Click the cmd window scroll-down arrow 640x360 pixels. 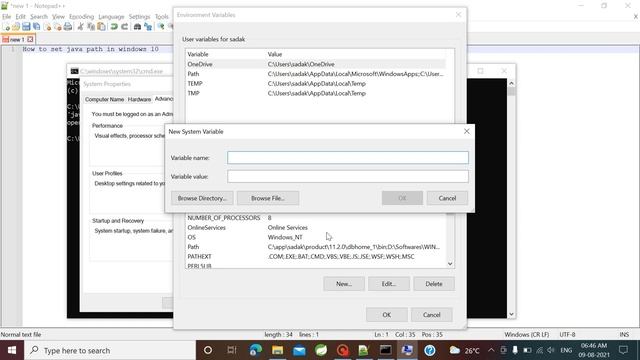tap(511, 314)
